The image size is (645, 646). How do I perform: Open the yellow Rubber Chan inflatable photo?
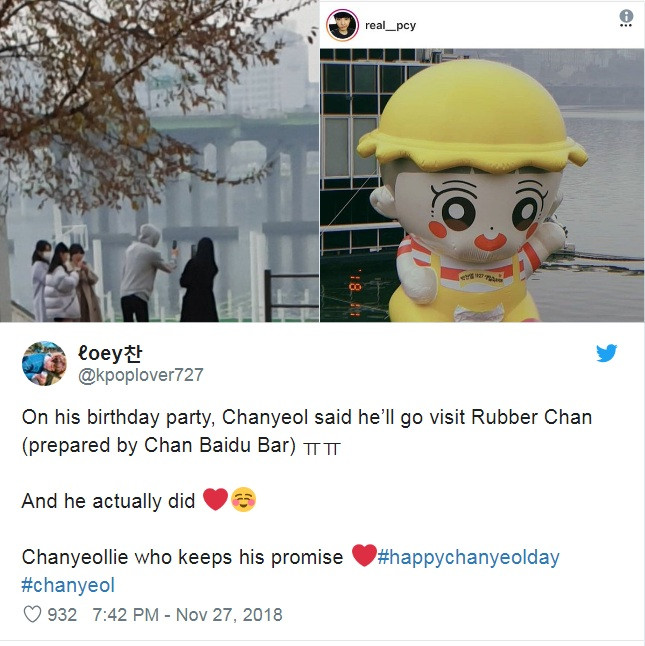pos(482,185)
